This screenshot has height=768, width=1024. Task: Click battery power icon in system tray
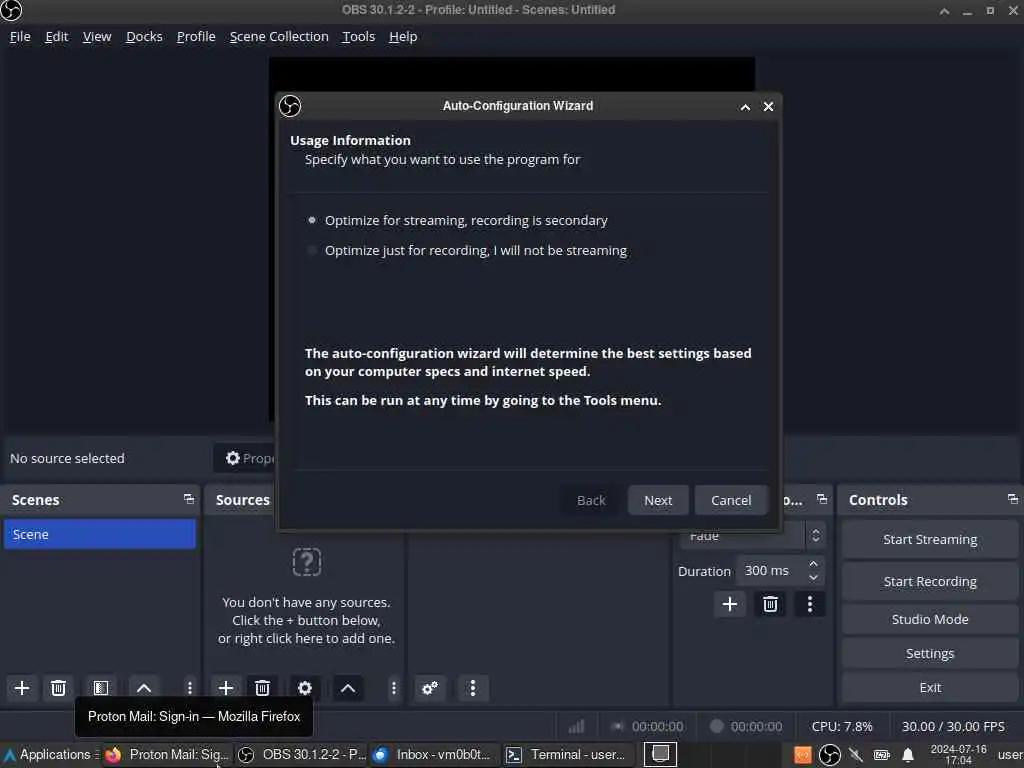[x=882, y=755]
